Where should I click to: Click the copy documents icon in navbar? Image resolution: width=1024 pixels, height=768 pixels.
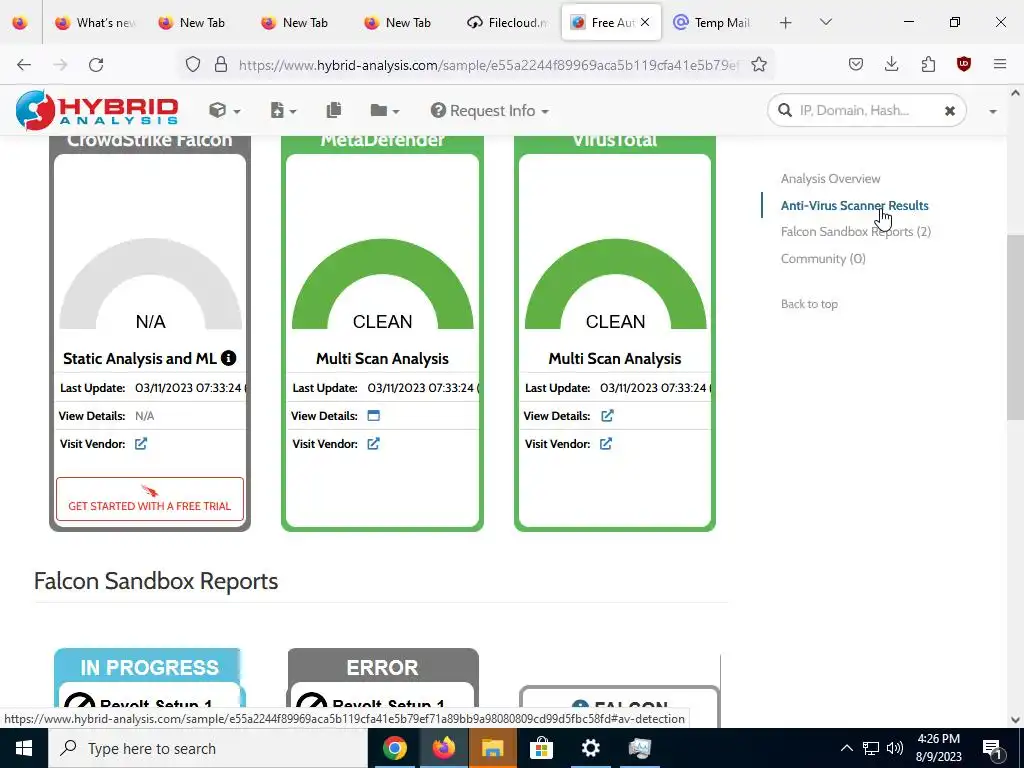coord(334,110)
